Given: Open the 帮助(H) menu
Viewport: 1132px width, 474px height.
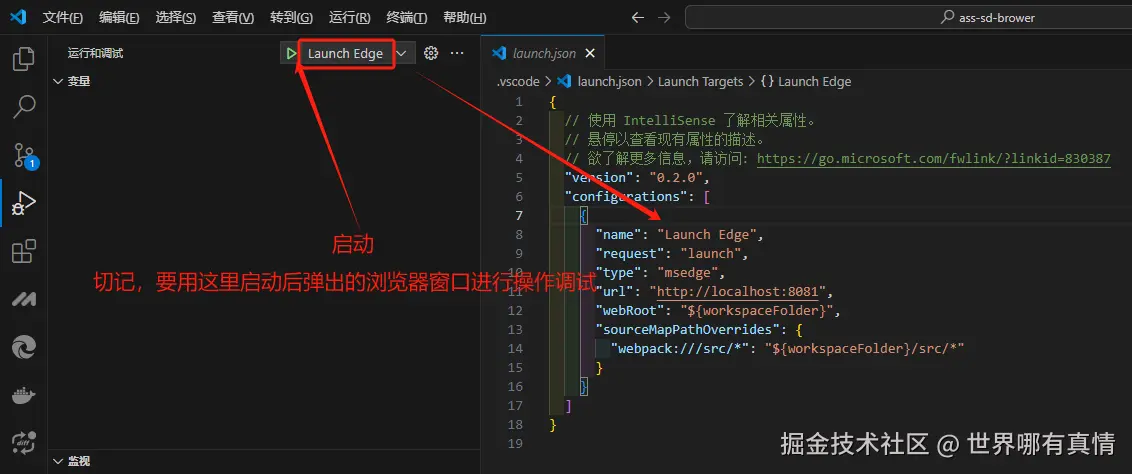Looking at the screenshot, I should (x=464, y=17).
